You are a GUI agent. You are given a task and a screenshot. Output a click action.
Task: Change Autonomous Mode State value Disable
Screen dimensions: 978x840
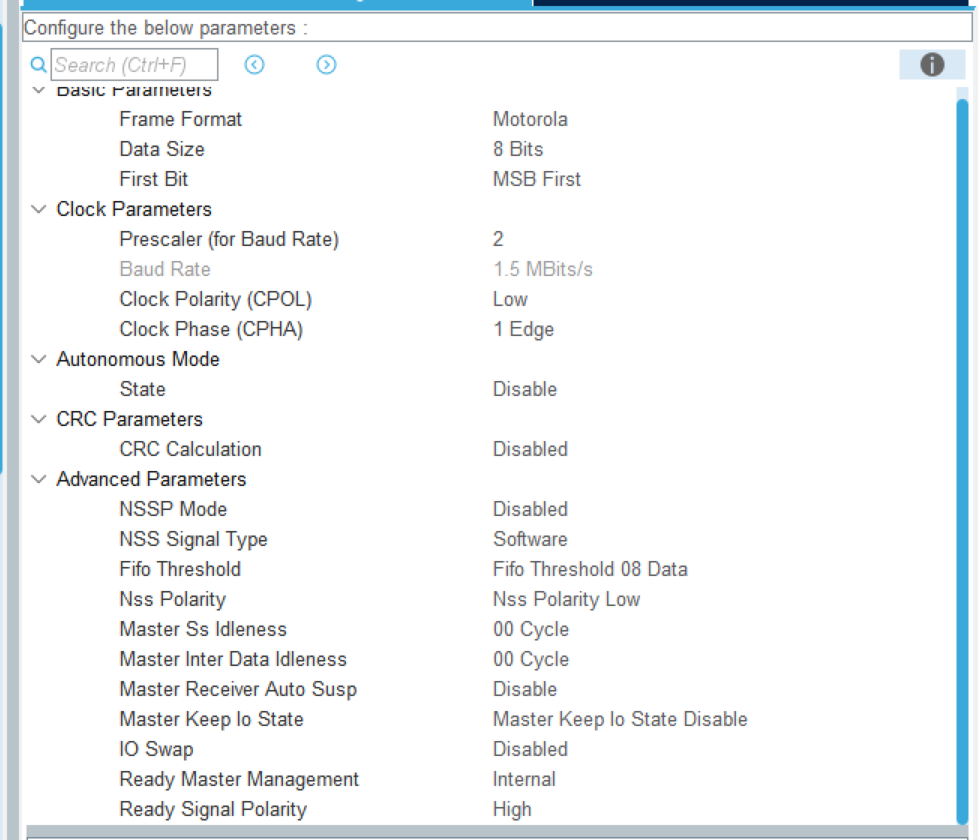click(x=525, y=389)
